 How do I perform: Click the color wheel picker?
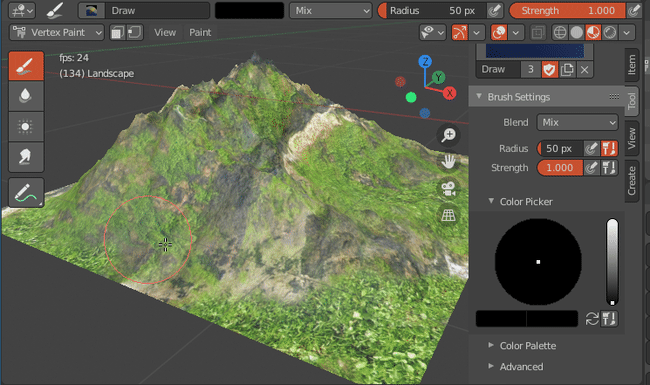click(538, 262)
